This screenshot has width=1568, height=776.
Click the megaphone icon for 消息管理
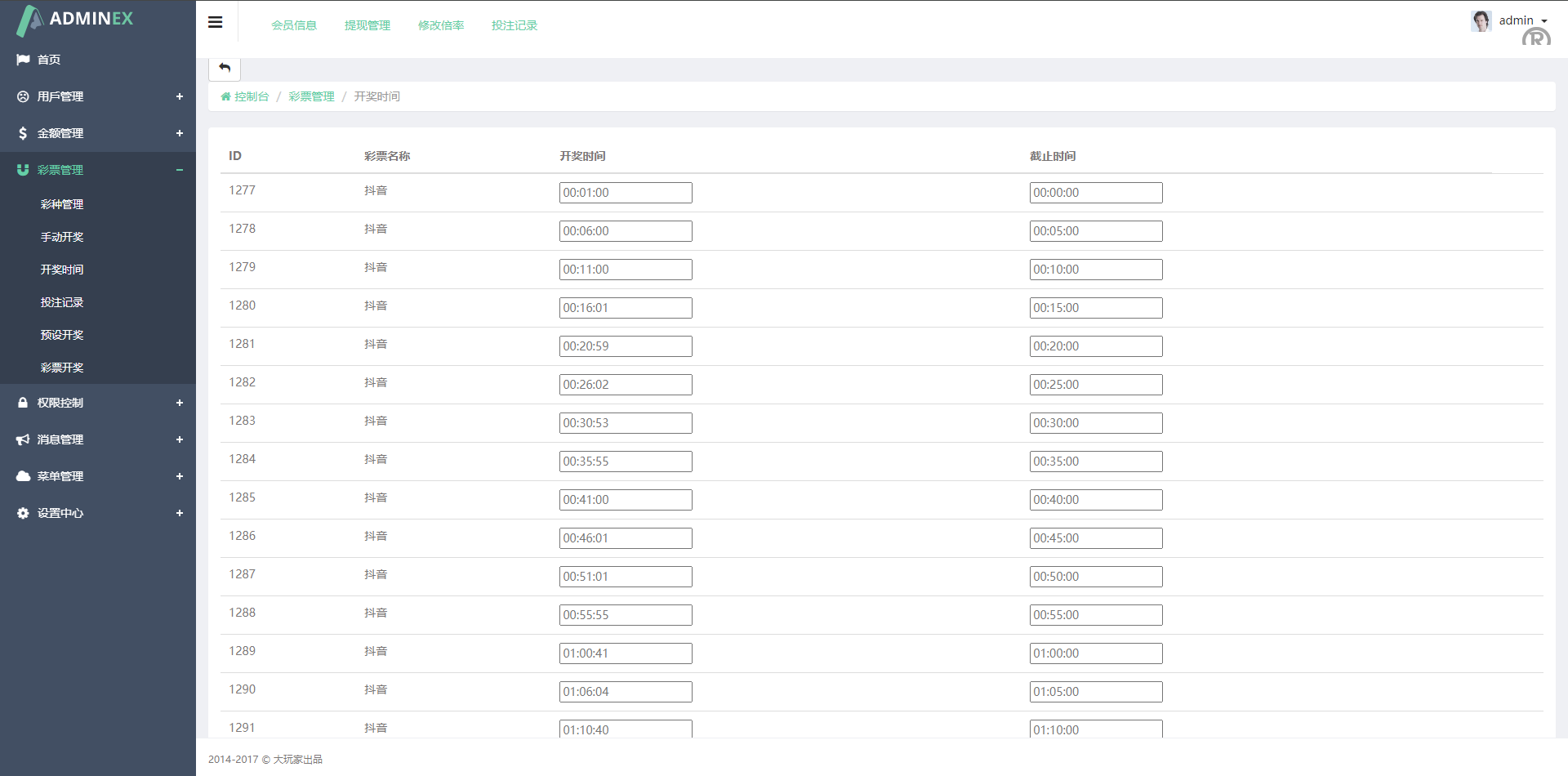(23, 439)
